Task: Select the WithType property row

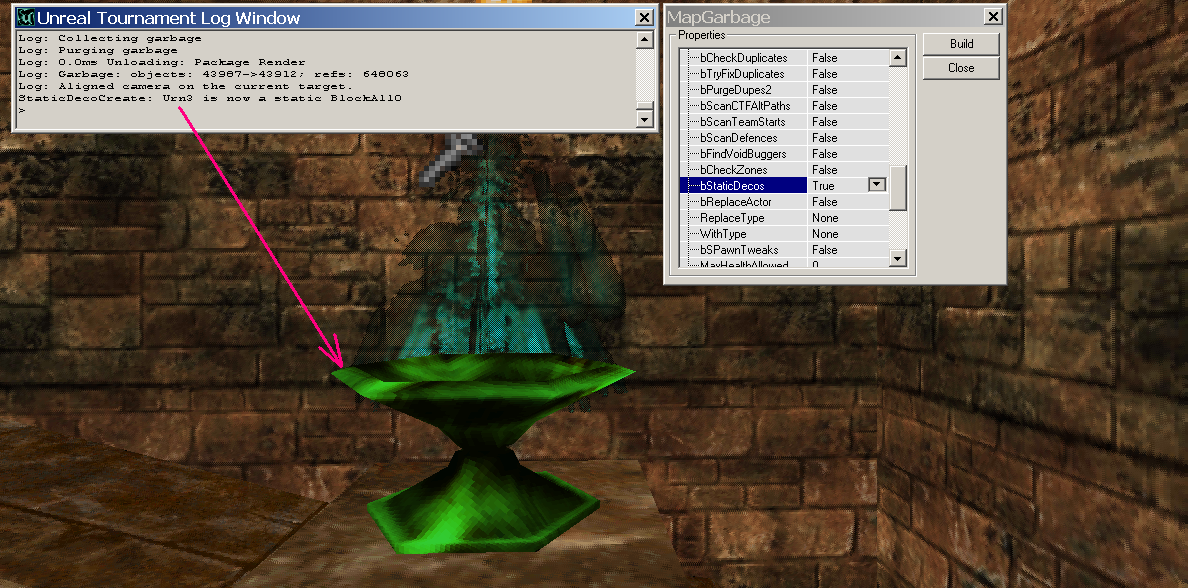Action: pos(725,234)
